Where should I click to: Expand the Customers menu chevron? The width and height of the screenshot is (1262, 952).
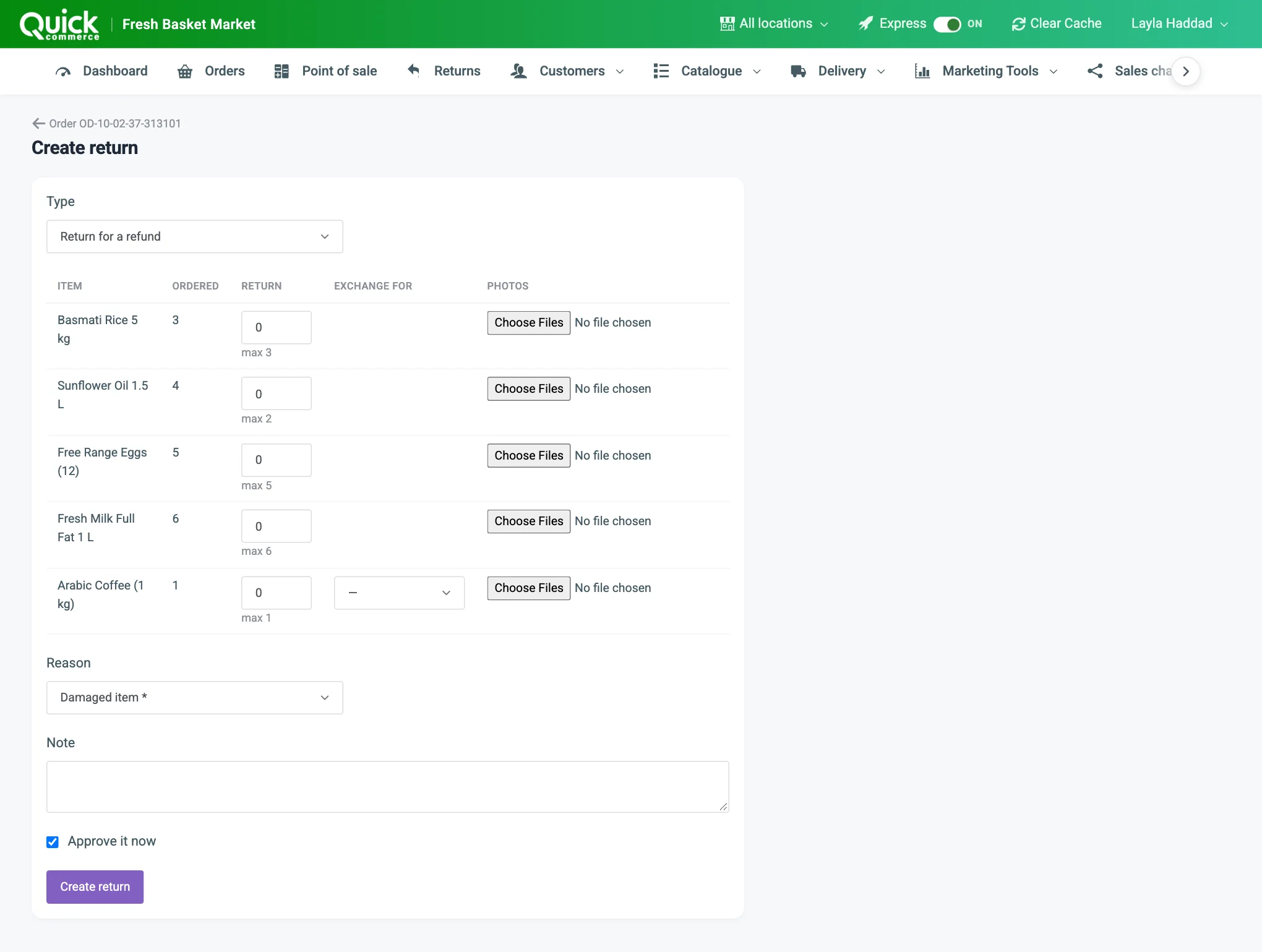click(x=620, y=72)
